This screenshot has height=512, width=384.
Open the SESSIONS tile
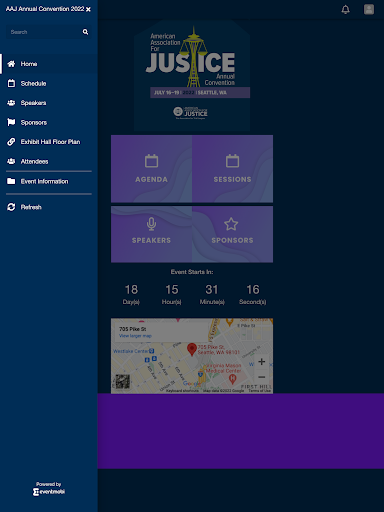(232, 169)
